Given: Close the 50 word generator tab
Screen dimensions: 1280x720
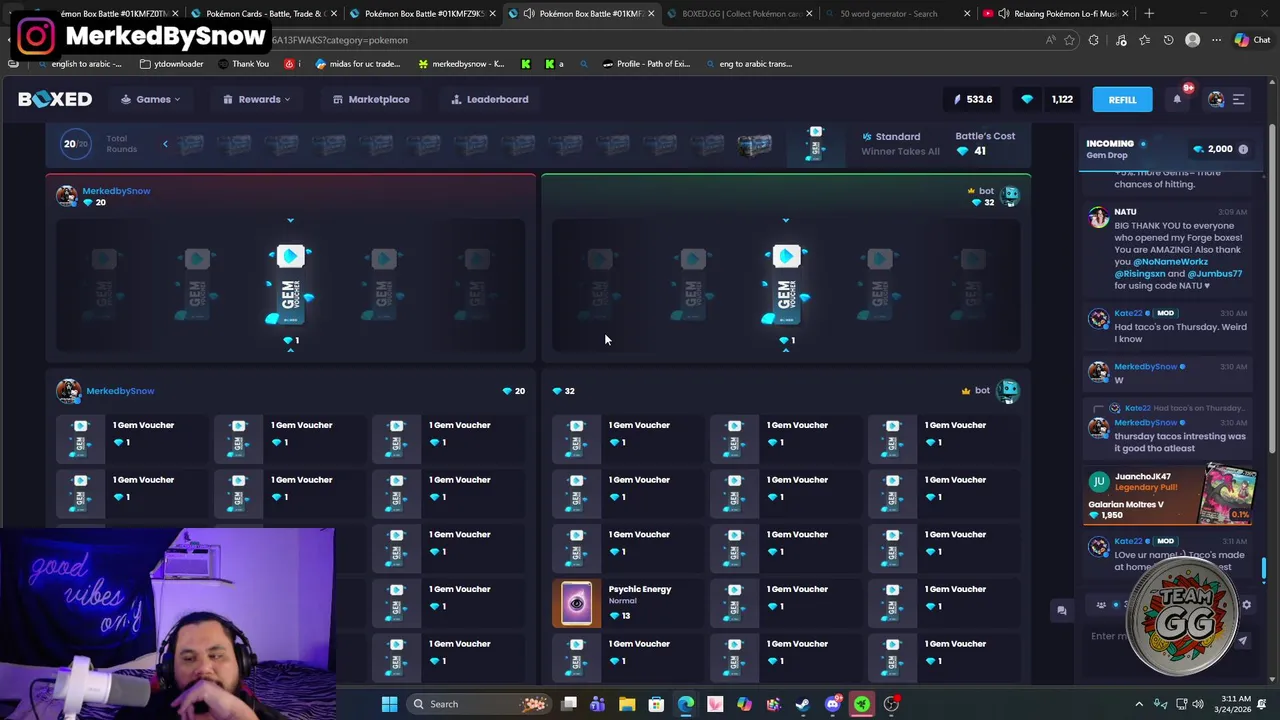Looking at the screenshot, I should click(967, 14).
